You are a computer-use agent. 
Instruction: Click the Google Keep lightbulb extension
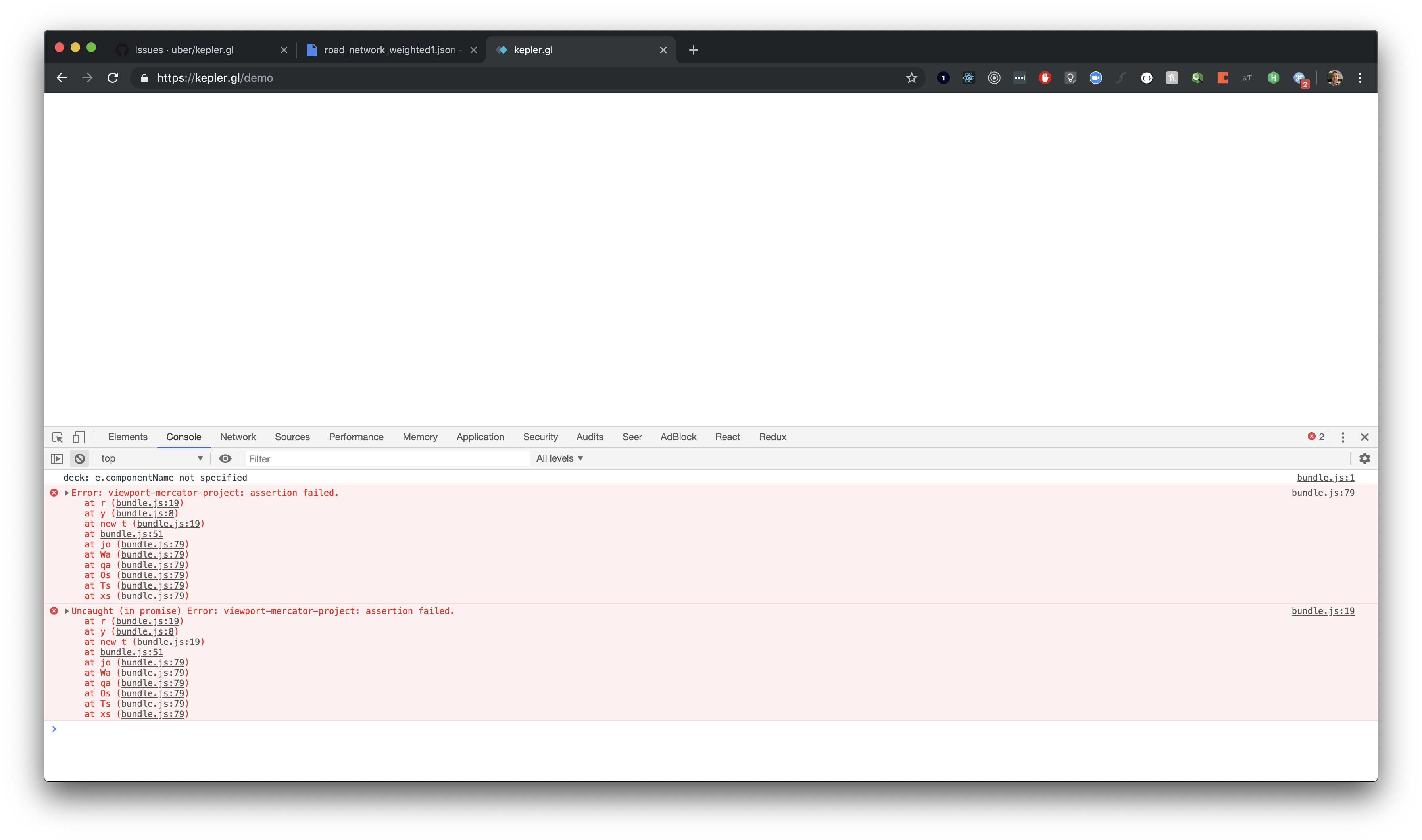click(x=1070, y=78)
